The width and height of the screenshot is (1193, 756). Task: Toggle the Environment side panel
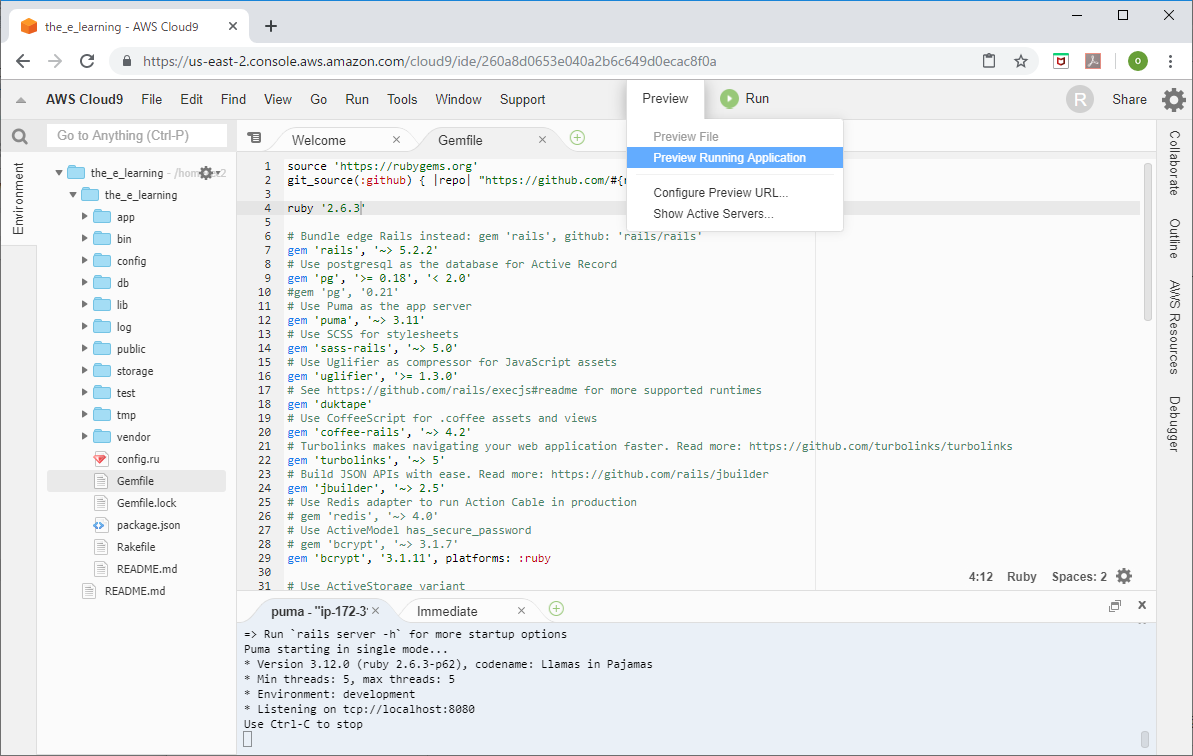18,199
